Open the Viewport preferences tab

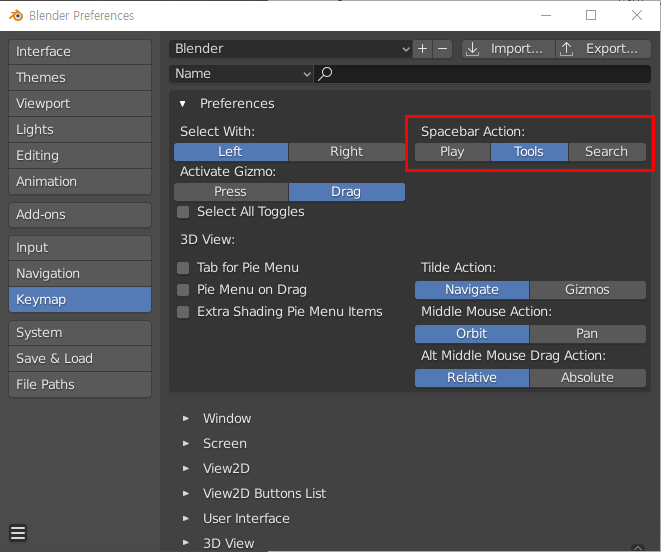click(x=80, y=104)
